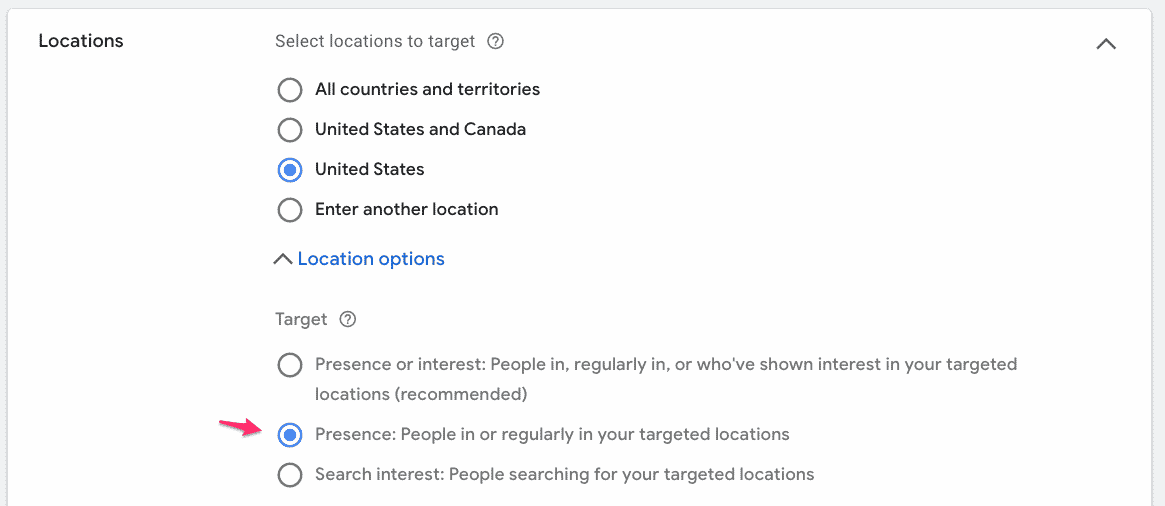This screenshot has width=1165, height=506.
Task: Open help icon beside Select locations to target
Action: 496,42
